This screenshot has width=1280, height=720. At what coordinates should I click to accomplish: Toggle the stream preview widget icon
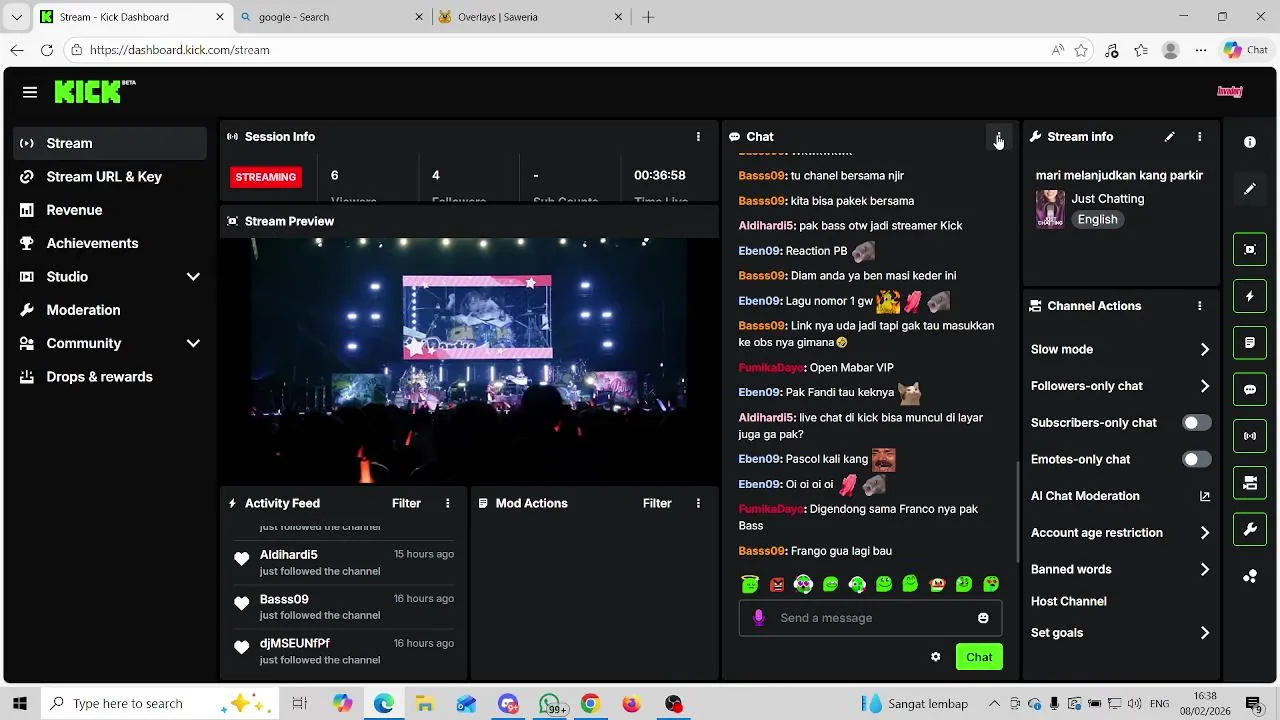coord(1250,249)
